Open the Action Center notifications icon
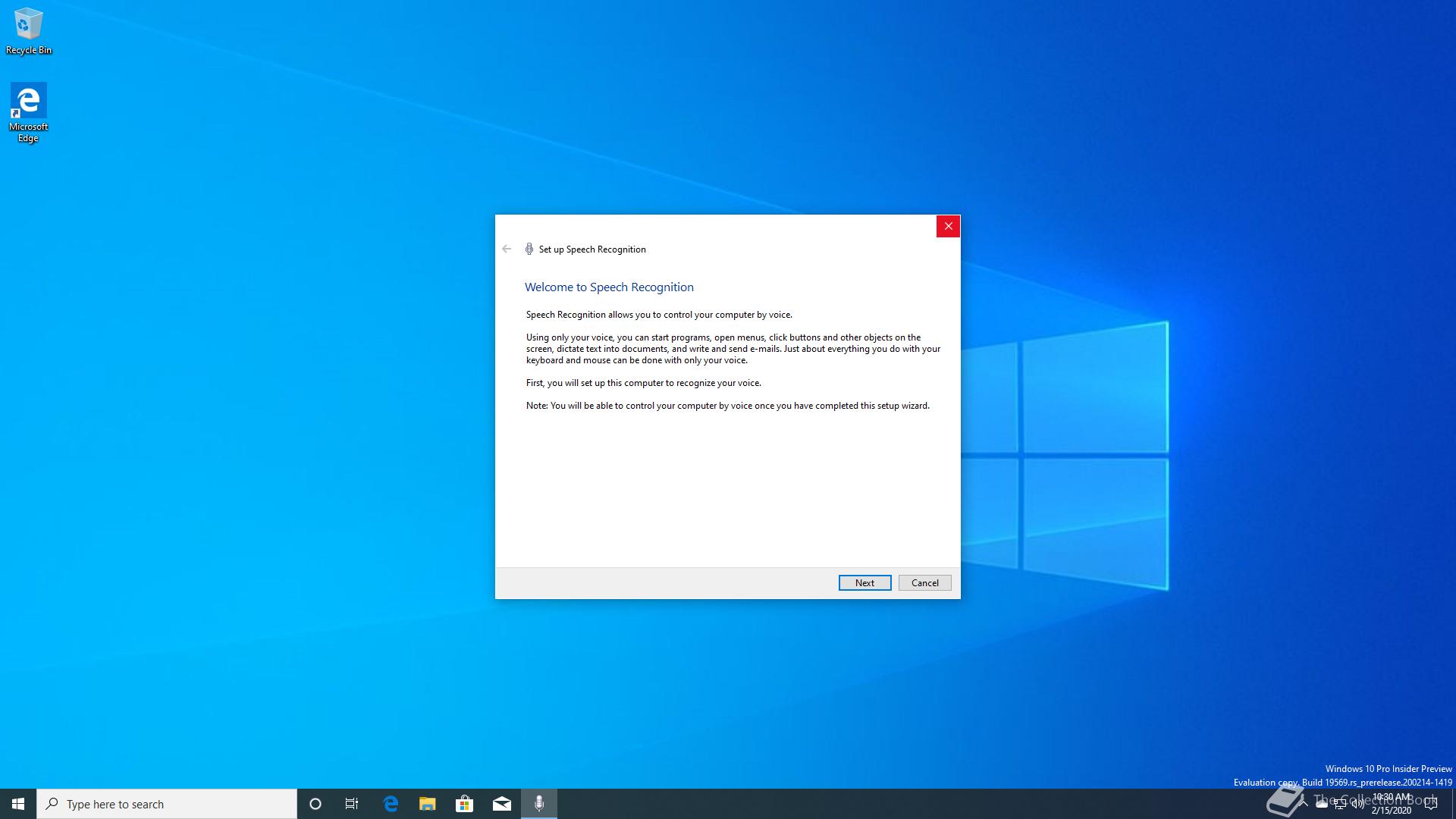This screenshot has height=819, width=1456. click(x=1431, y=804)
